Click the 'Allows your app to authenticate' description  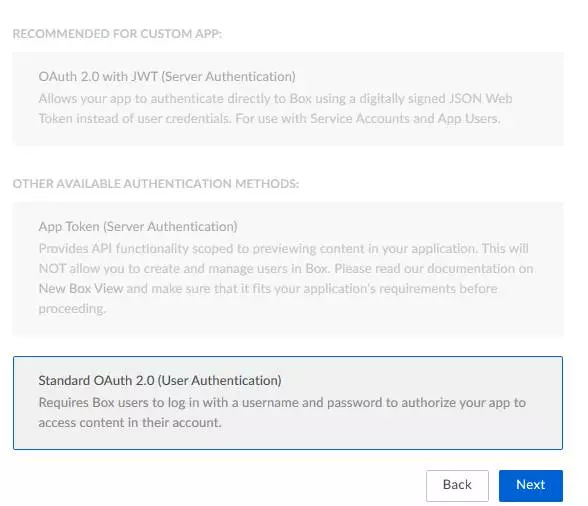click(275, 109)
